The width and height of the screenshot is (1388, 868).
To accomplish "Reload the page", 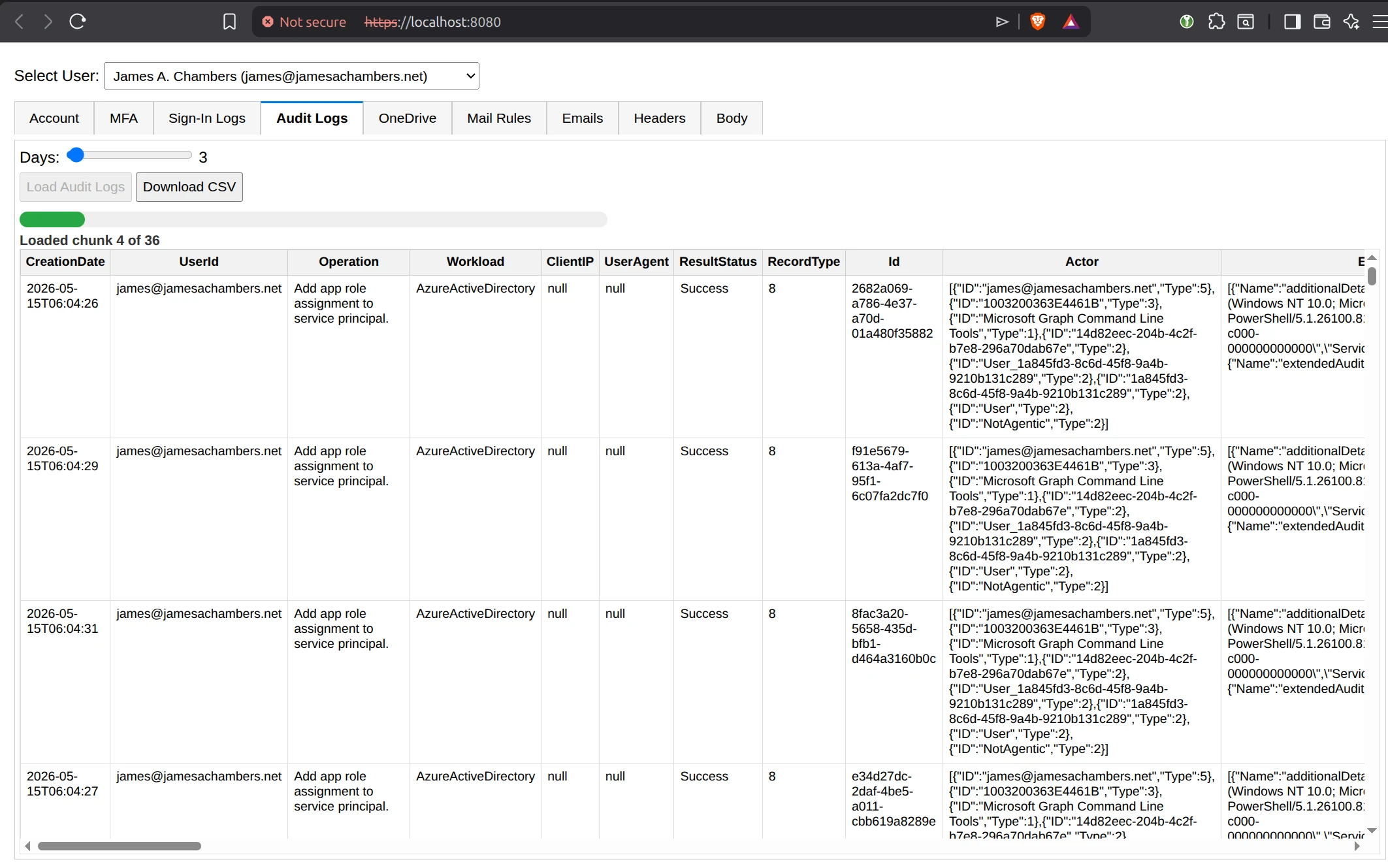I will (78, 22).
